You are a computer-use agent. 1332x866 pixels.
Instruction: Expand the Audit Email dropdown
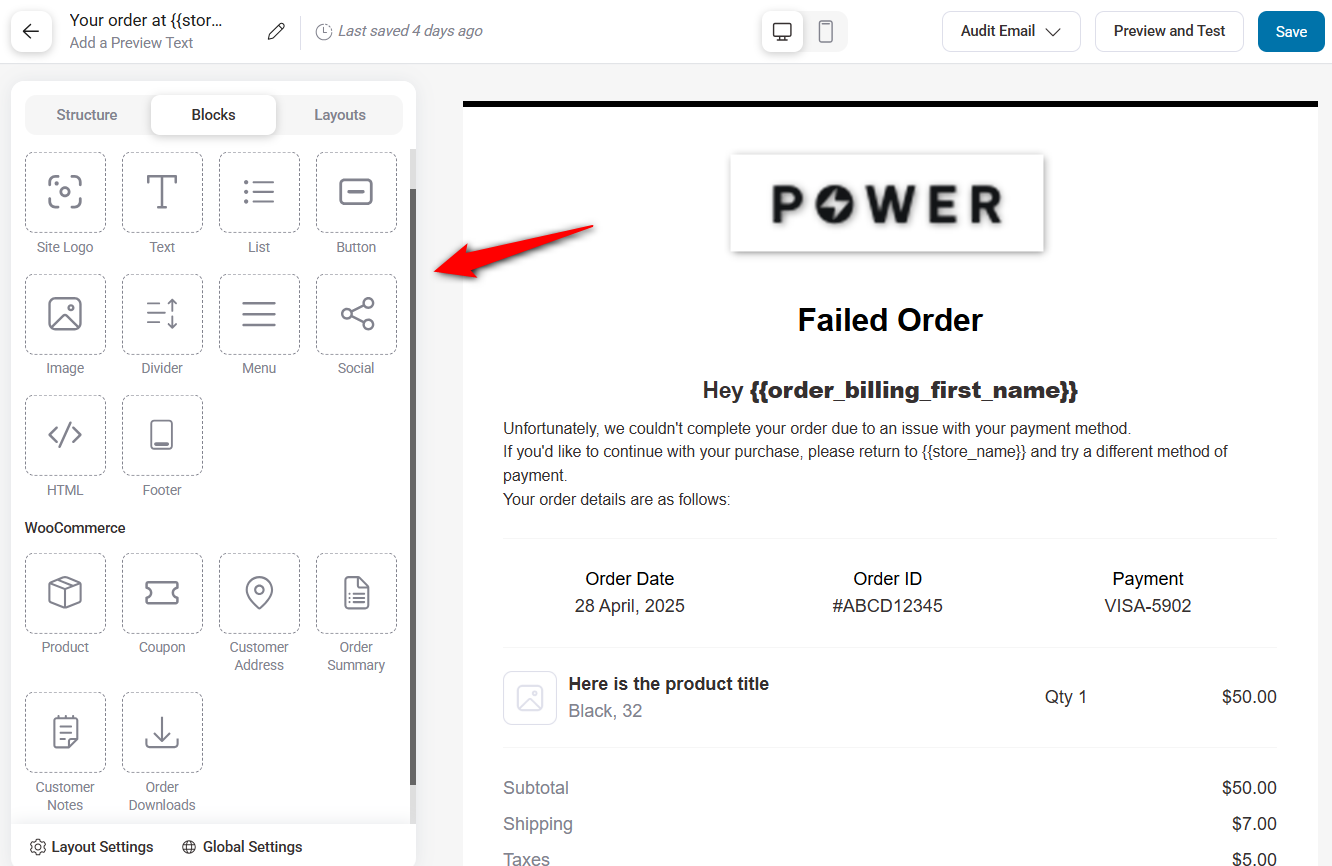(x=1010, y=32)
